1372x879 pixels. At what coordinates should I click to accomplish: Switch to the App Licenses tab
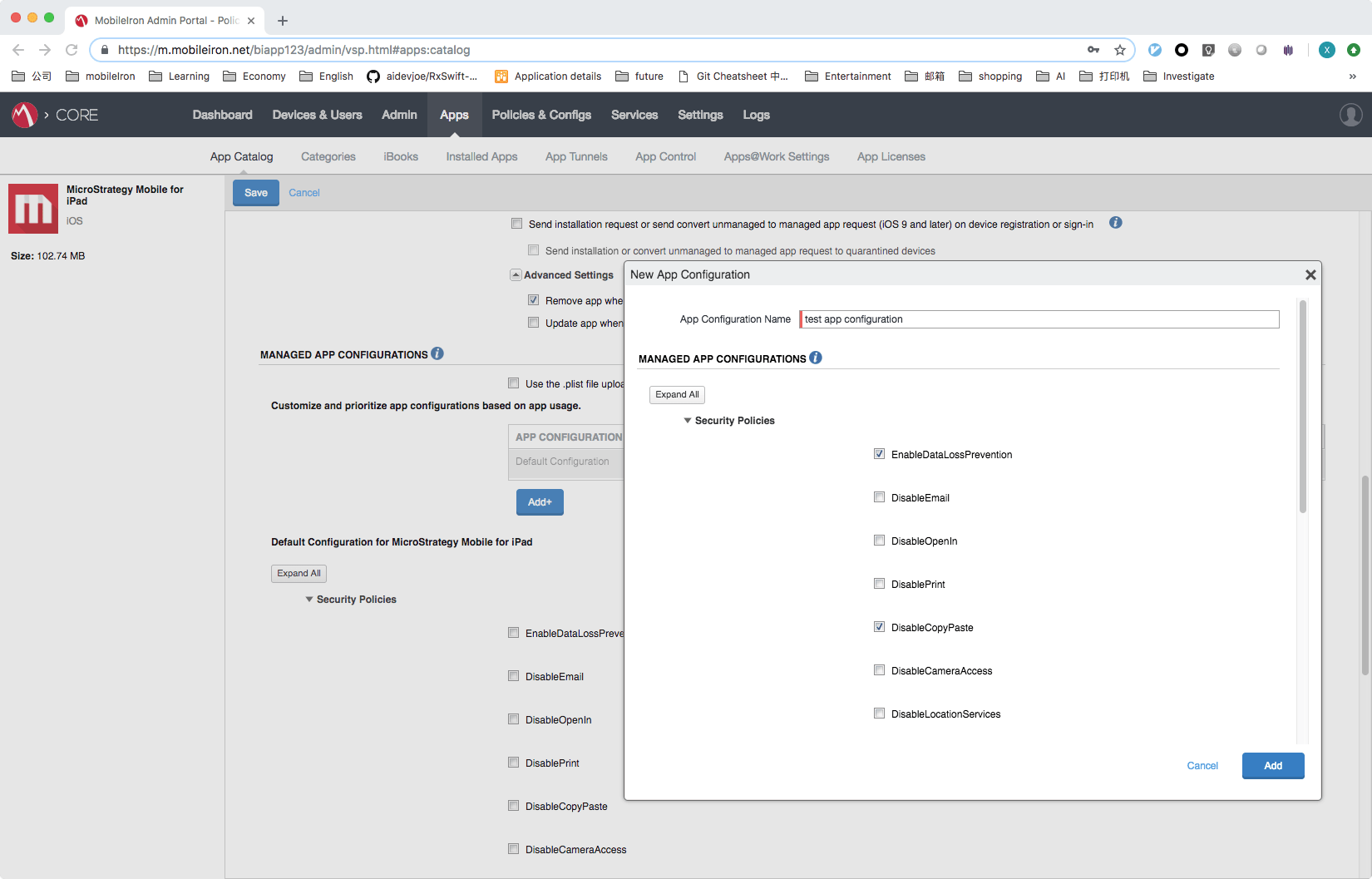click(x=891, y=156)
